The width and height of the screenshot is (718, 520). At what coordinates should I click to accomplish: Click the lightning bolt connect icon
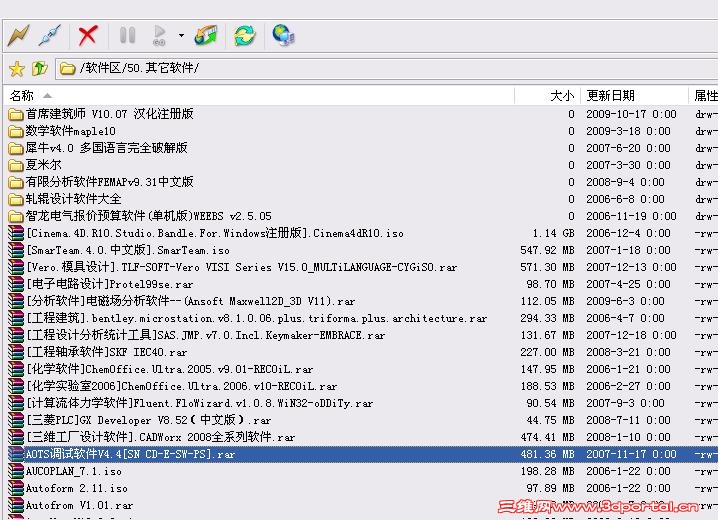coord(19,36)
